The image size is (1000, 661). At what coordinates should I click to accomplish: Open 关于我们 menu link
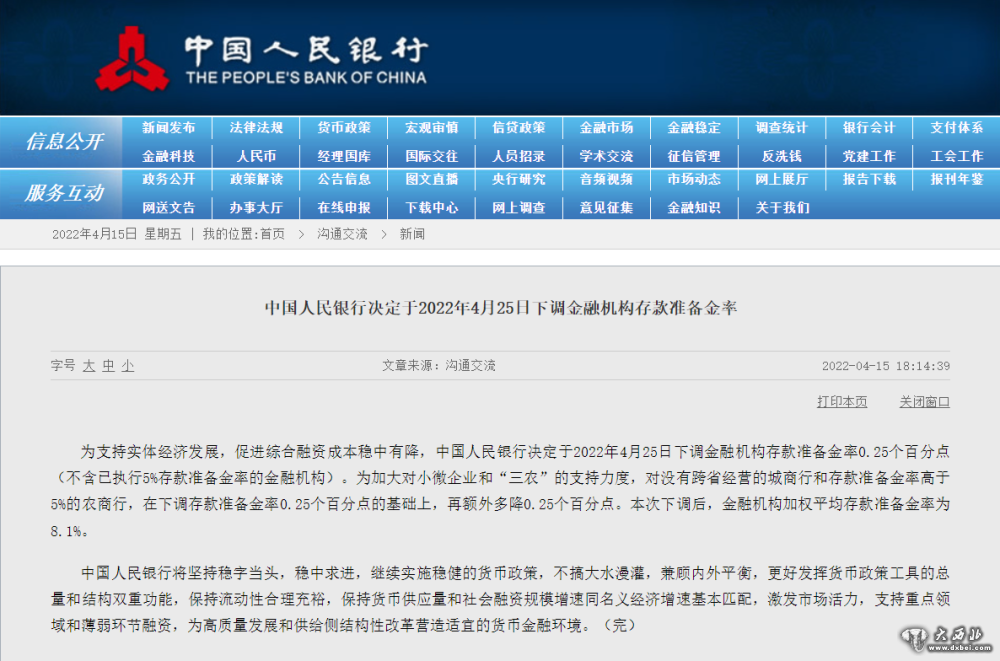click(781, 207)
